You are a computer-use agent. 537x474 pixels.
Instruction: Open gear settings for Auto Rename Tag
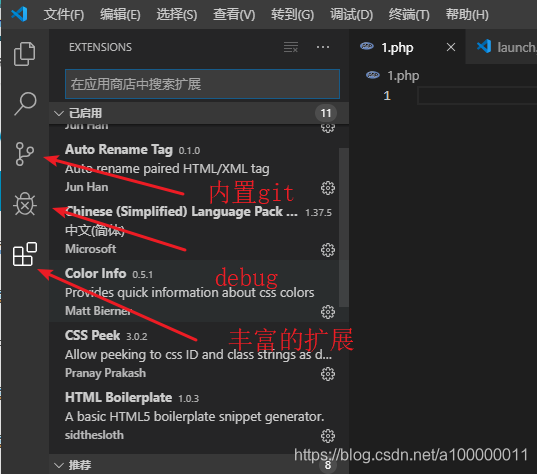tap(328, 188)
